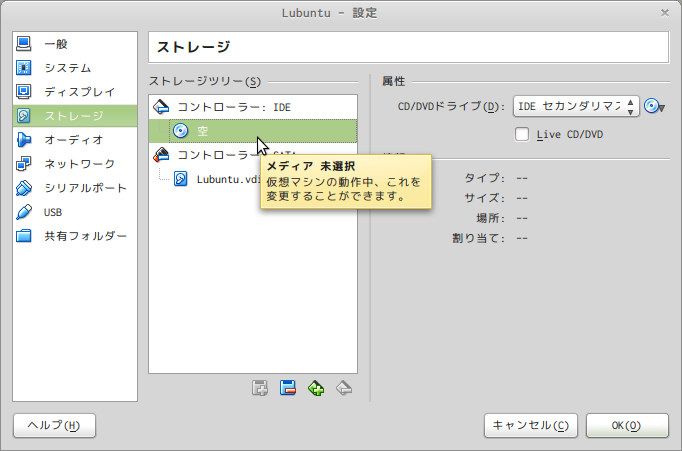Open the システム settings page
This screenshot has width=682, height=451.
75,68
